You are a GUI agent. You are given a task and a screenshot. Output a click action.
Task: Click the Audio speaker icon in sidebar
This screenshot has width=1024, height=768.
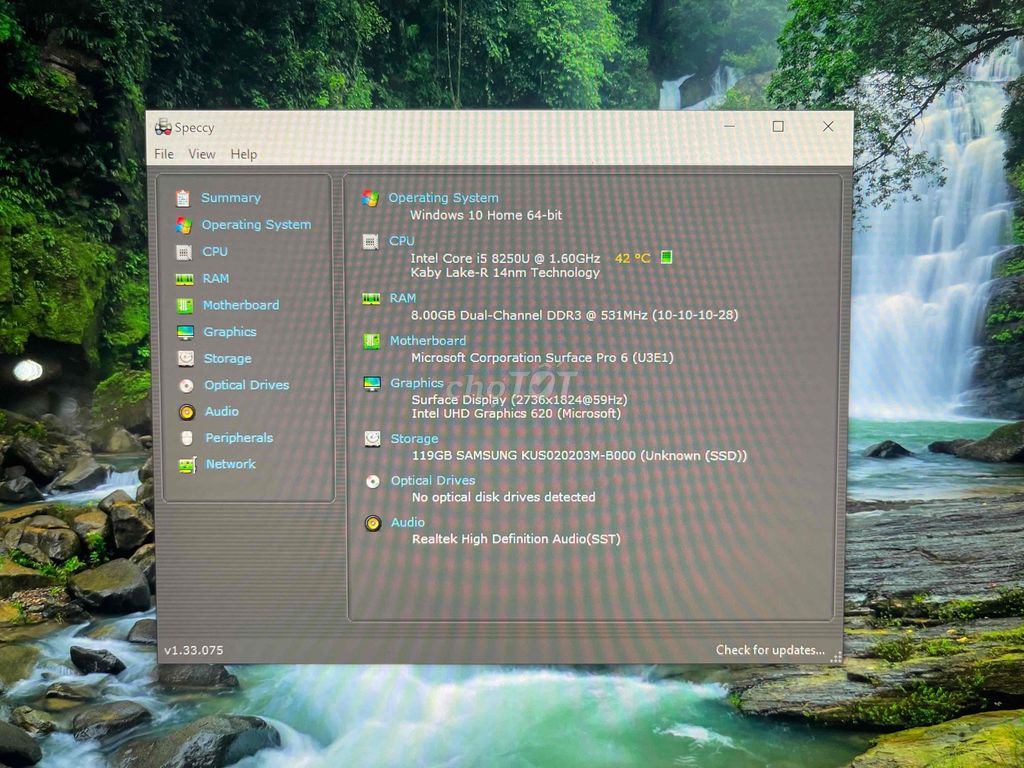(x=186, y=412)
